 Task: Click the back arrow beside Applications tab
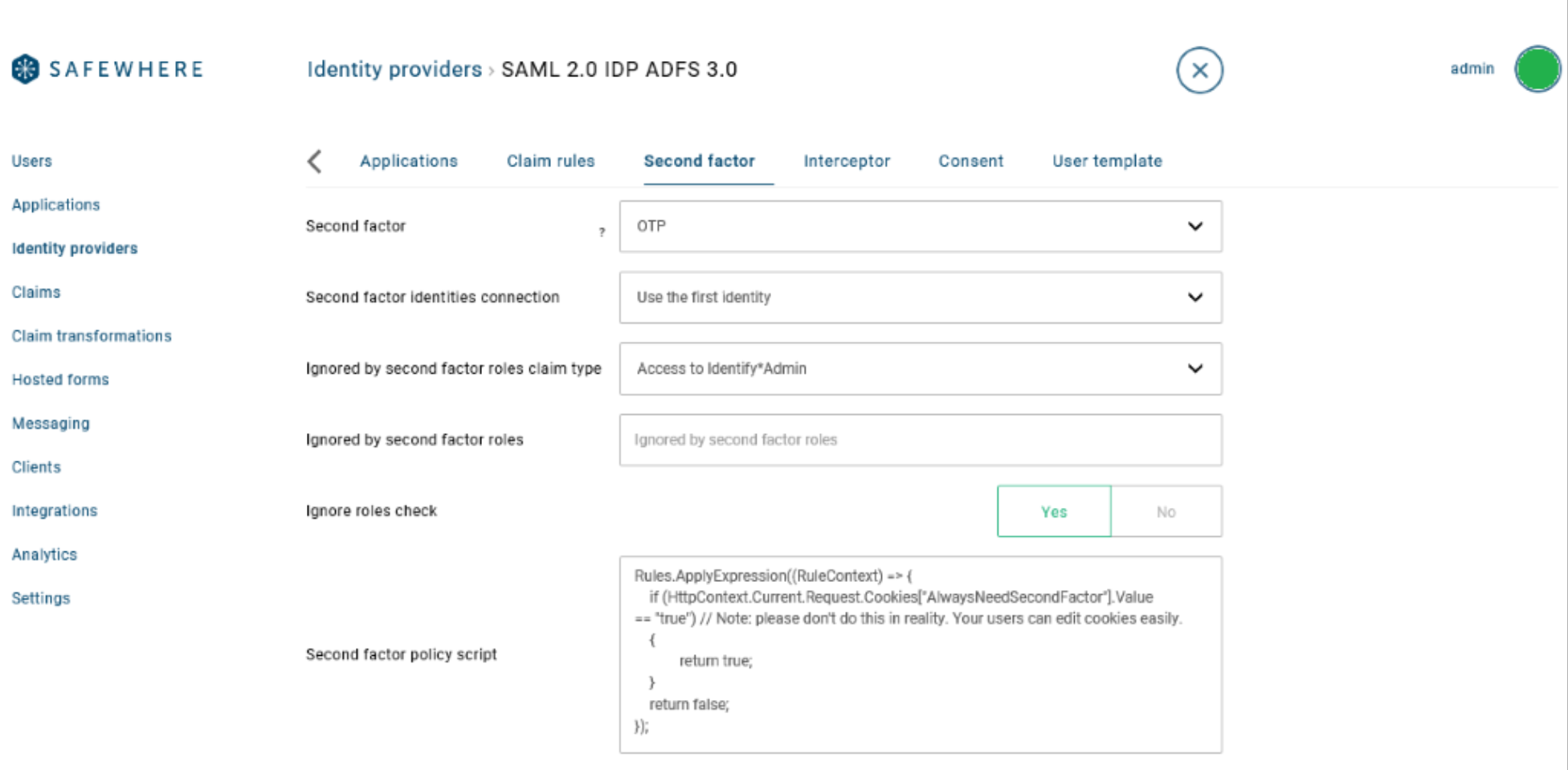[x=315, y=161]
